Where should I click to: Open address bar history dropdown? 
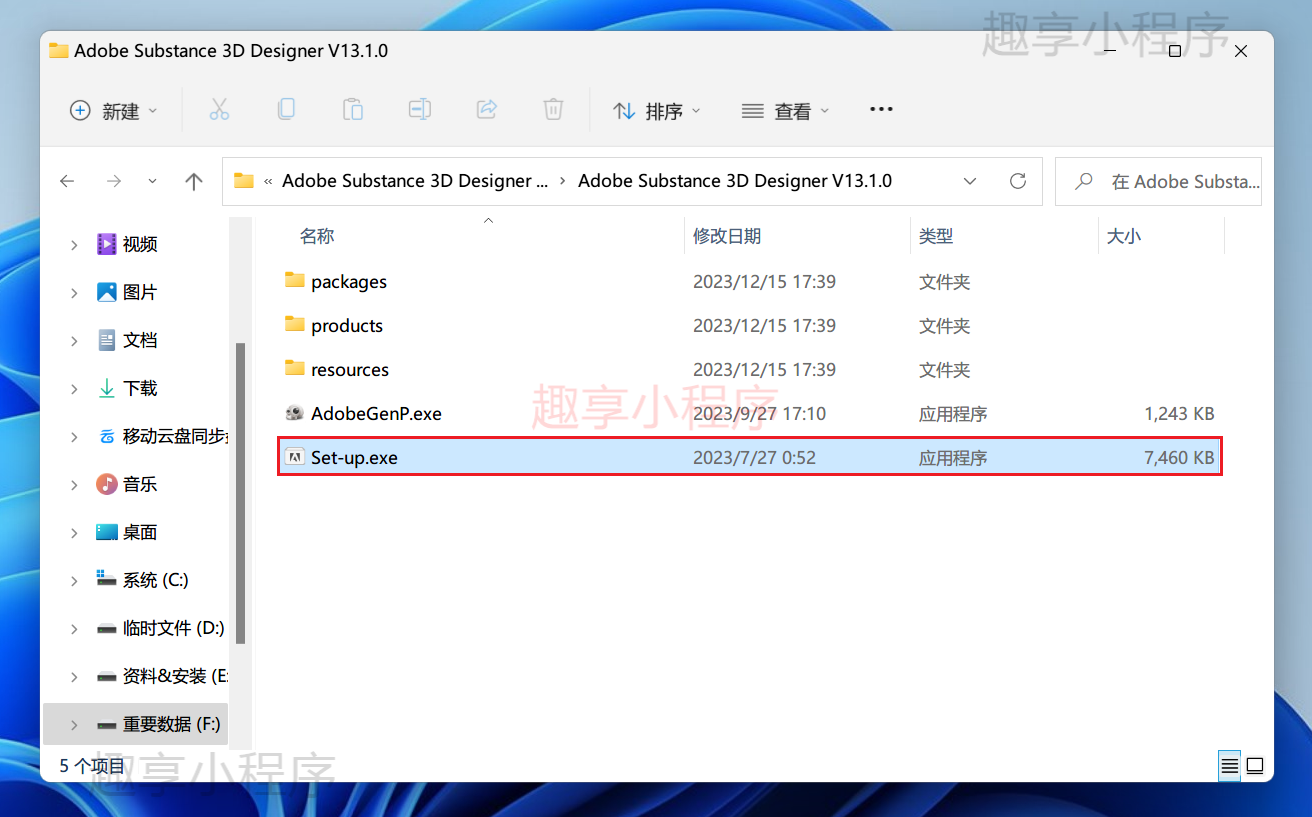click(x=970, y=181)
